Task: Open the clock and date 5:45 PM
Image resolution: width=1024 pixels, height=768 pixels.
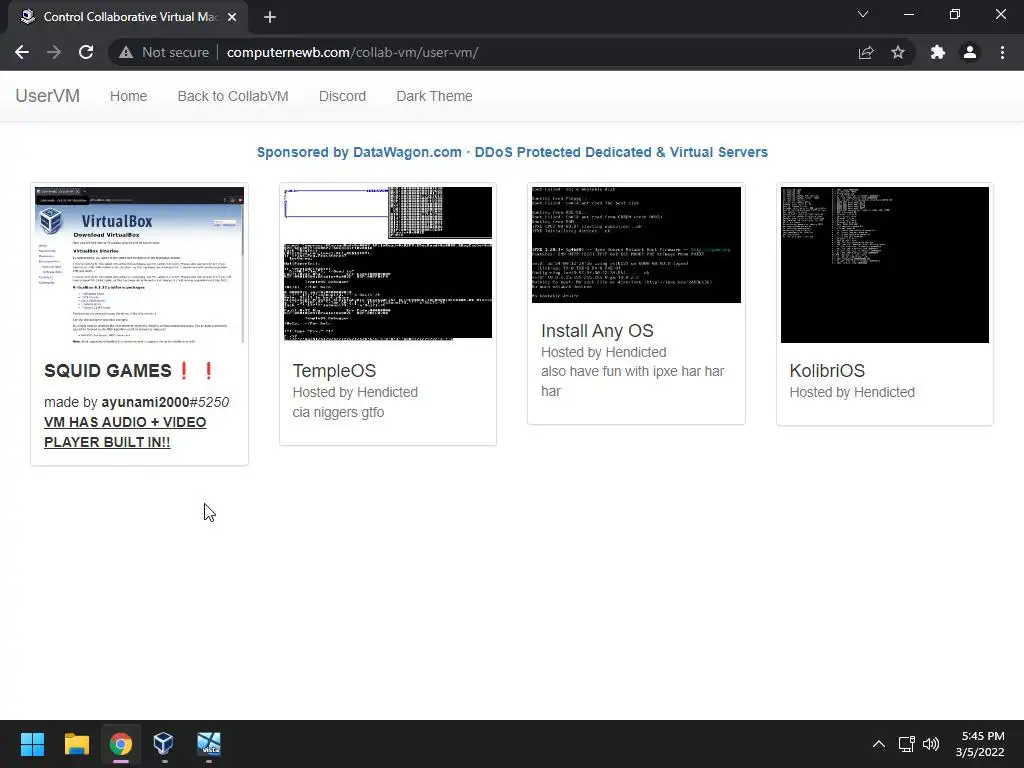Action: (980, 744)
